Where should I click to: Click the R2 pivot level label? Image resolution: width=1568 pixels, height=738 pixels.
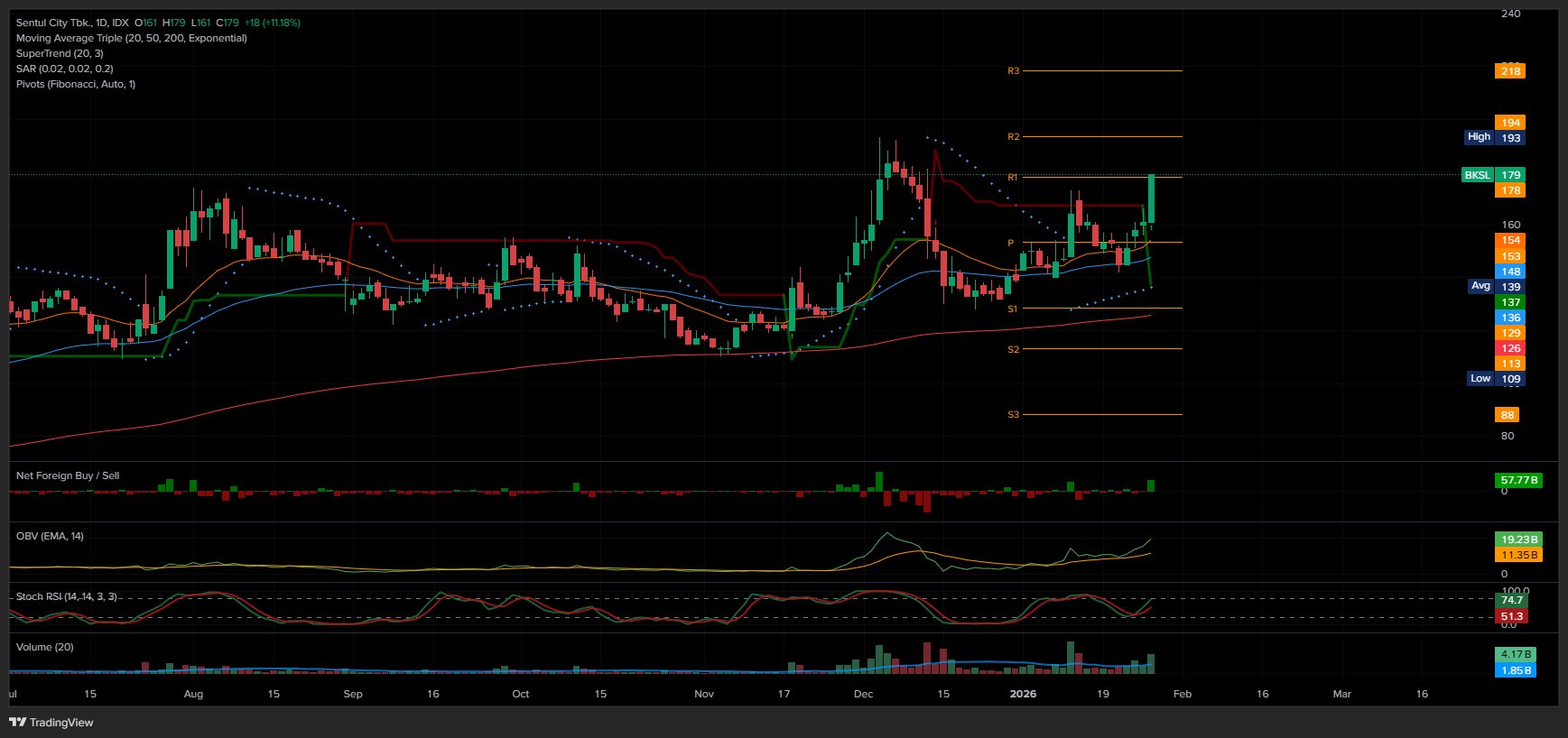1013,137
